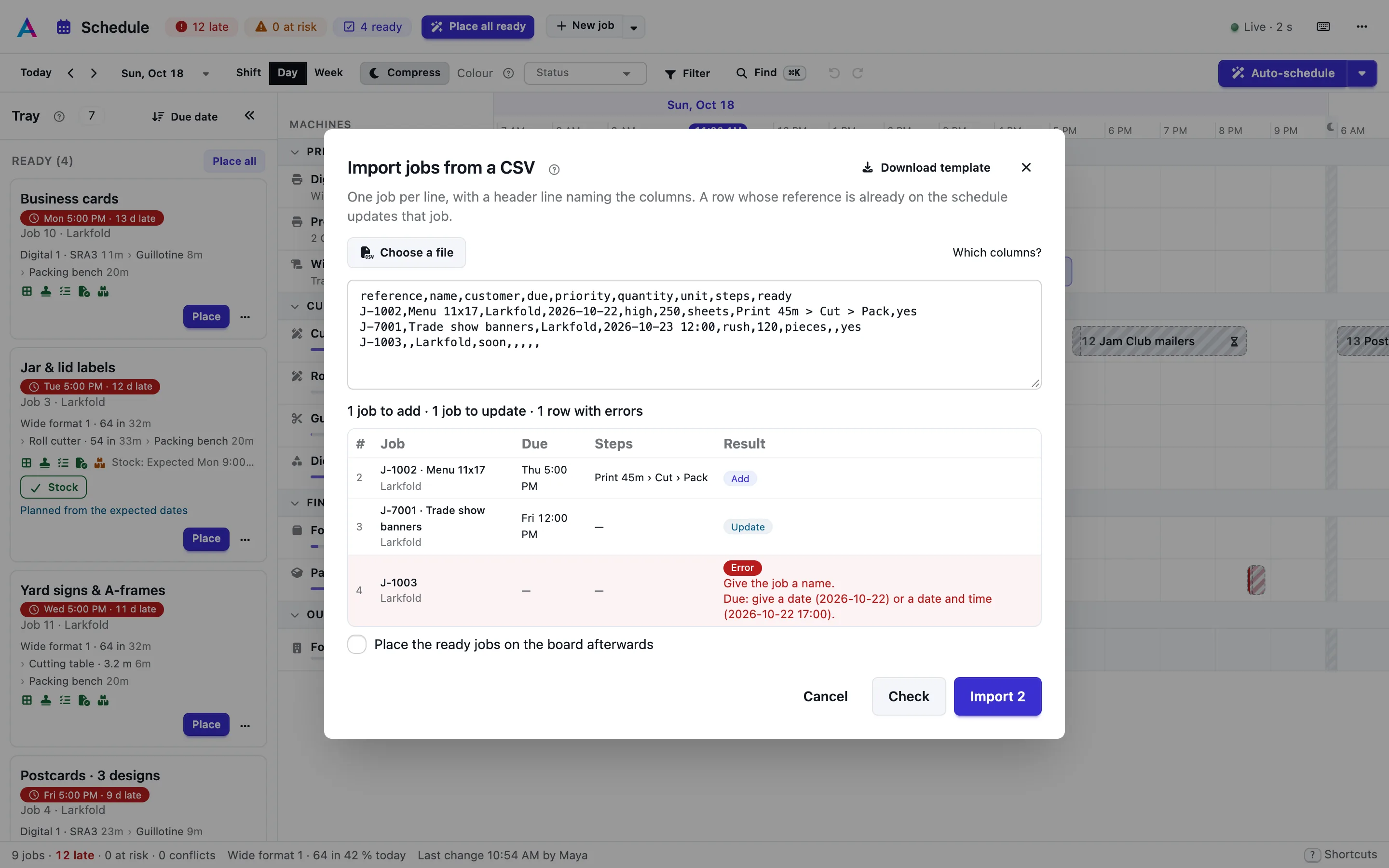Open help icon beside Import jobs title
The height and width of the screenshot is (868, 1389).
[554, 169]
